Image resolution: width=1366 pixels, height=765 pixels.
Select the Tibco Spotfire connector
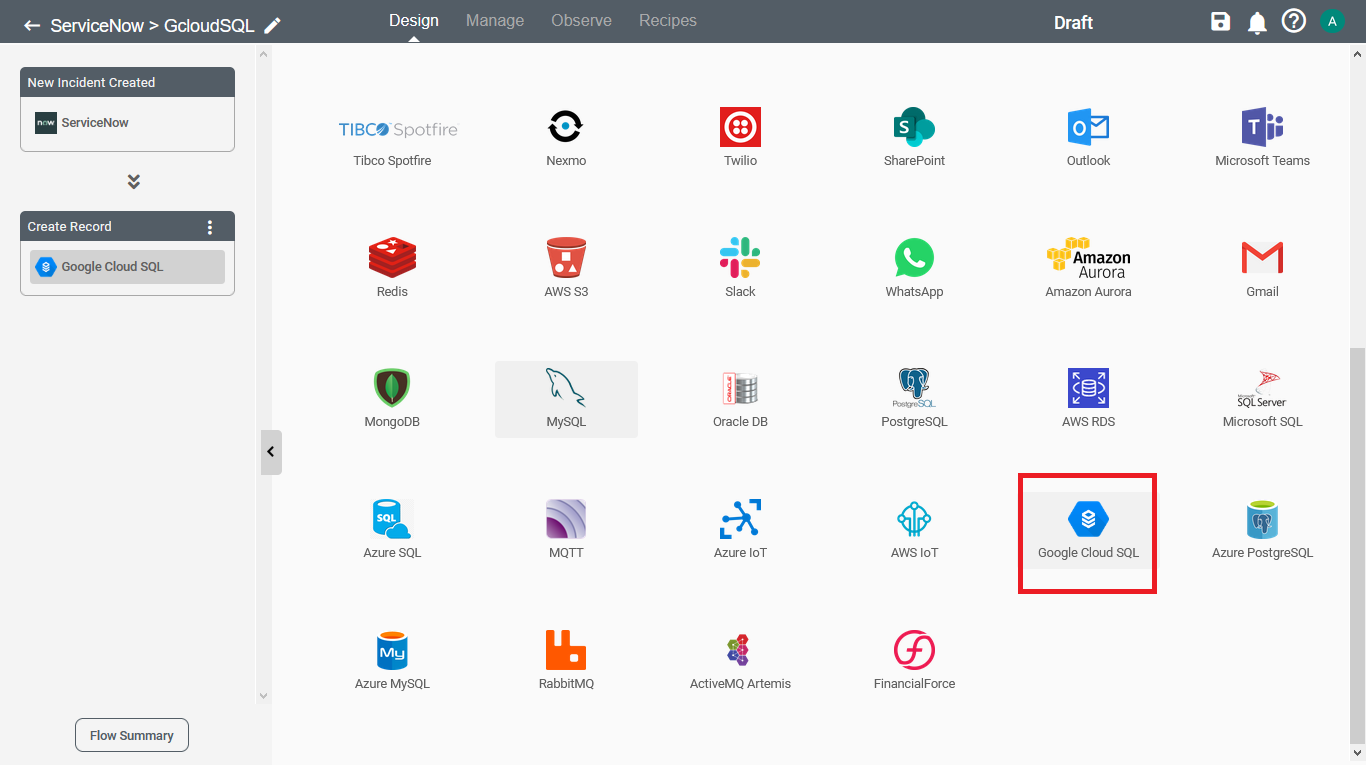click(x=392, y=138)
